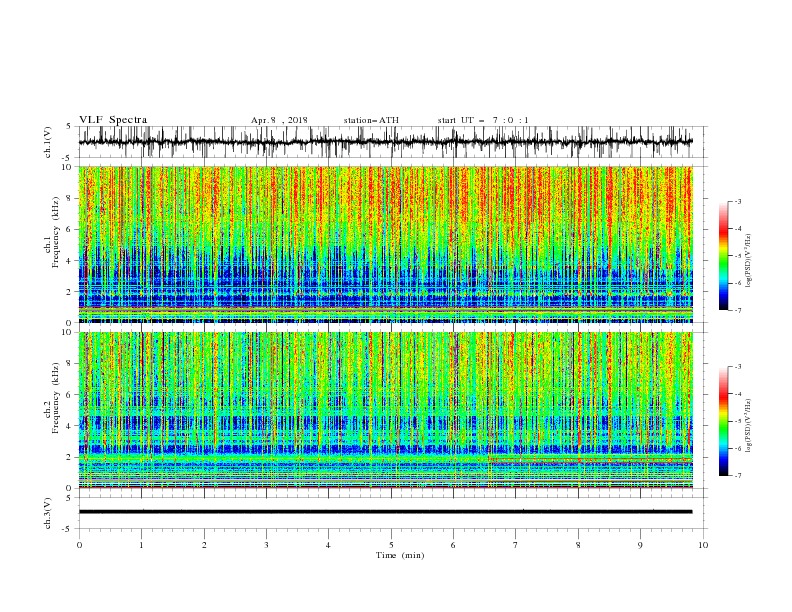Click the ch.2 'Frequency (kHz)' axis label
This screenshot has height=612, width=792.
pyautogui.click(x=56, y=398)
